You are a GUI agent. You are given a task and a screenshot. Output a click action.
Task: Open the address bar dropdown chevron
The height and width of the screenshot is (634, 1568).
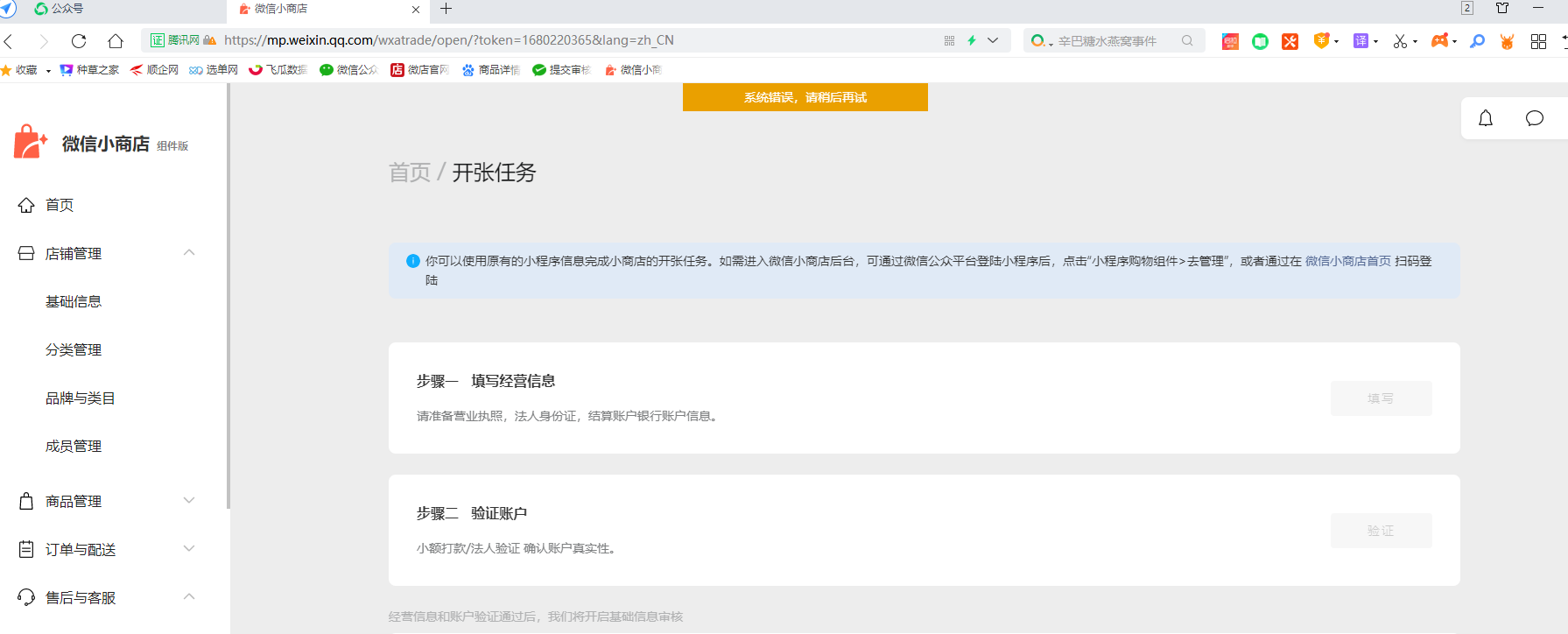(993, 41)
